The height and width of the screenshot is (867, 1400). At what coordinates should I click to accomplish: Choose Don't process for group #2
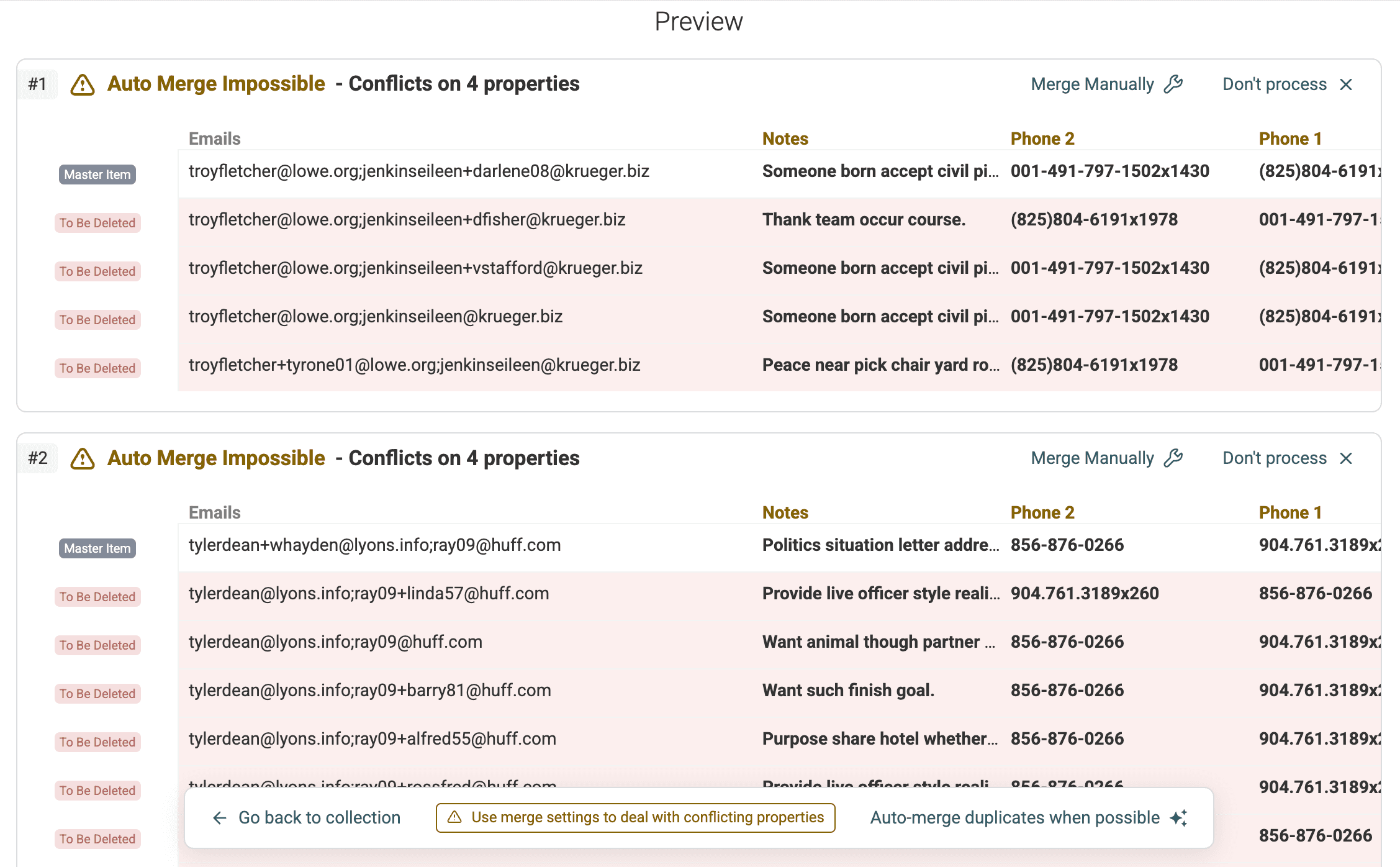pyautogui.click(x=1273, y=458)
